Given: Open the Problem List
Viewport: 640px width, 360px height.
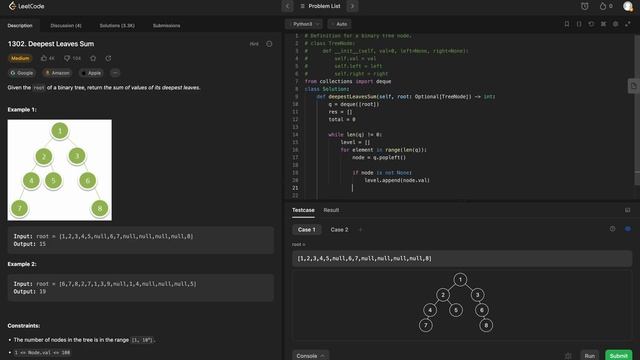Looking at the screenshot, I should [x=320, y=6].
